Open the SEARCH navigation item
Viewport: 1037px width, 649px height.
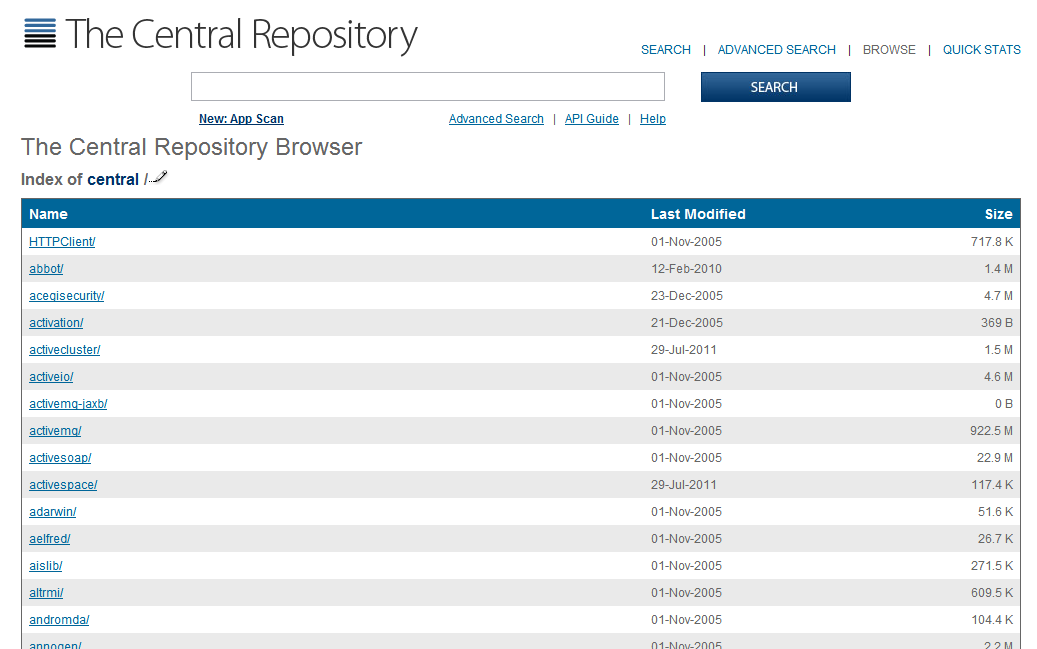coord(665,50)
